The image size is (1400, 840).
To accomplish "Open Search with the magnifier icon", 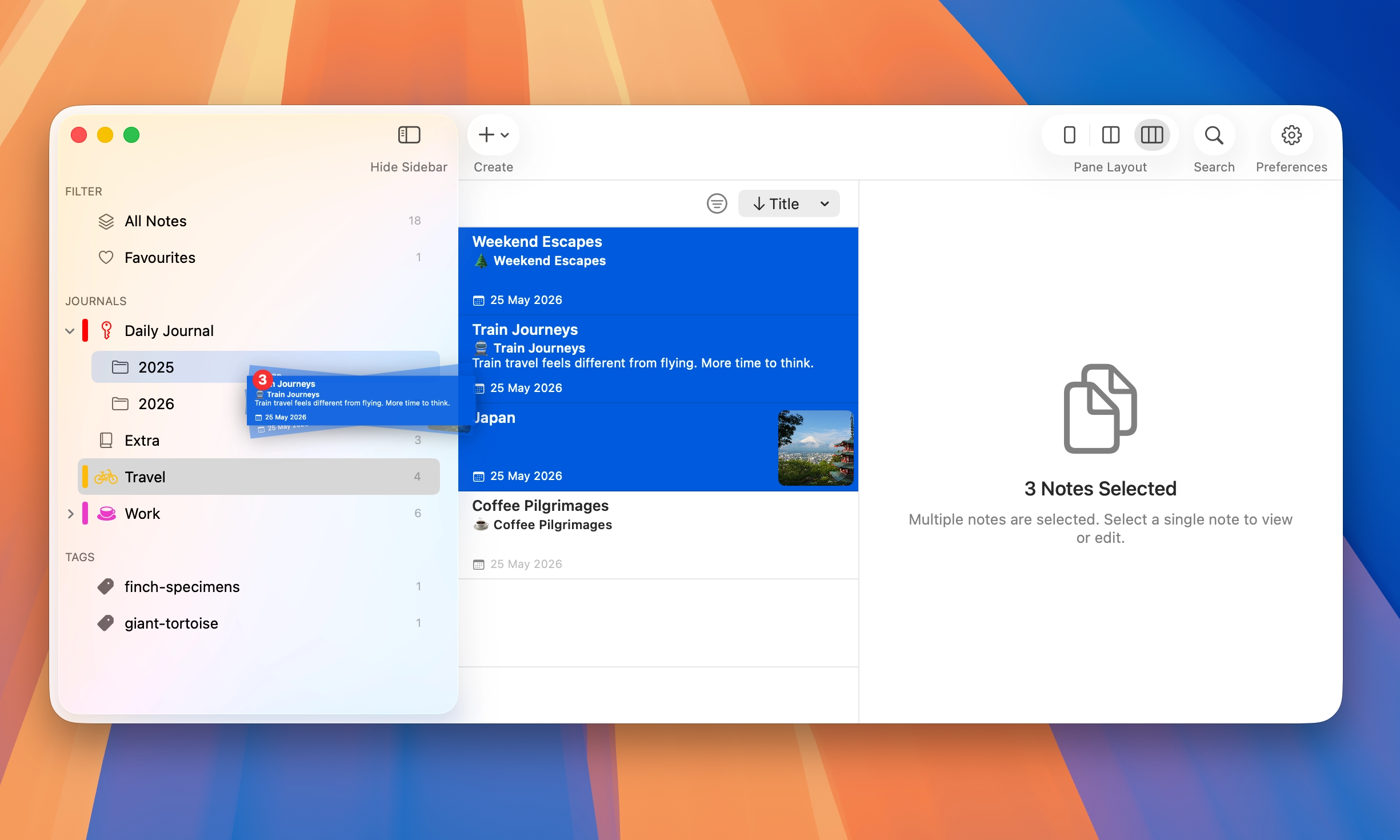I will [x=1214, y=135].
